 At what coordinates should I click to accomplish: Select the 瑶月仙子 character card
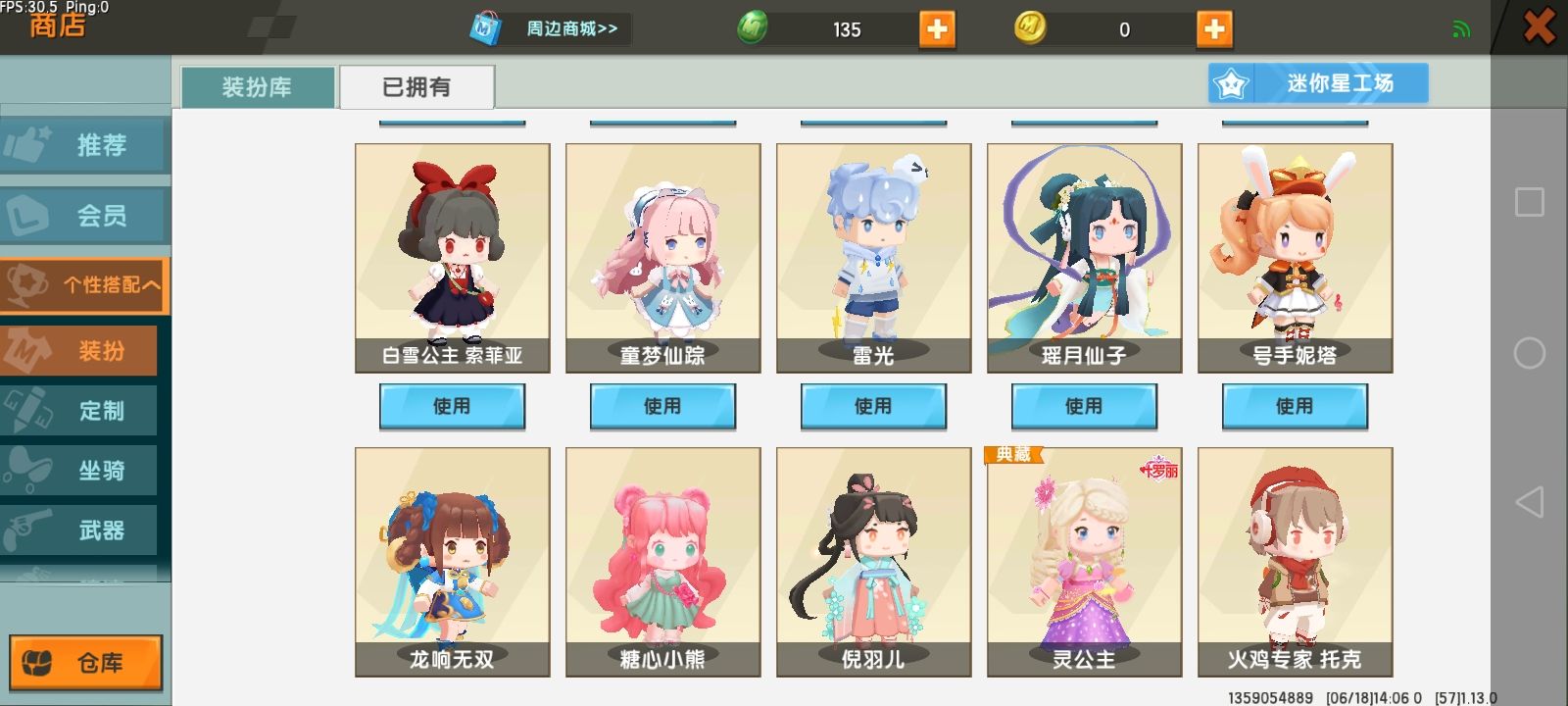(1084, 258)
